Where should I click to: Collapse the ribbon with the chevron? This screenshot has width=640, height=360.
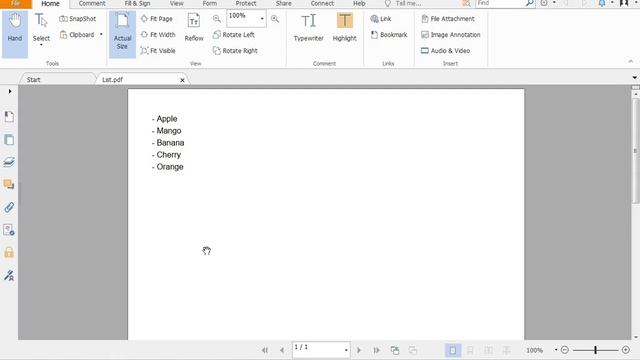631,61
